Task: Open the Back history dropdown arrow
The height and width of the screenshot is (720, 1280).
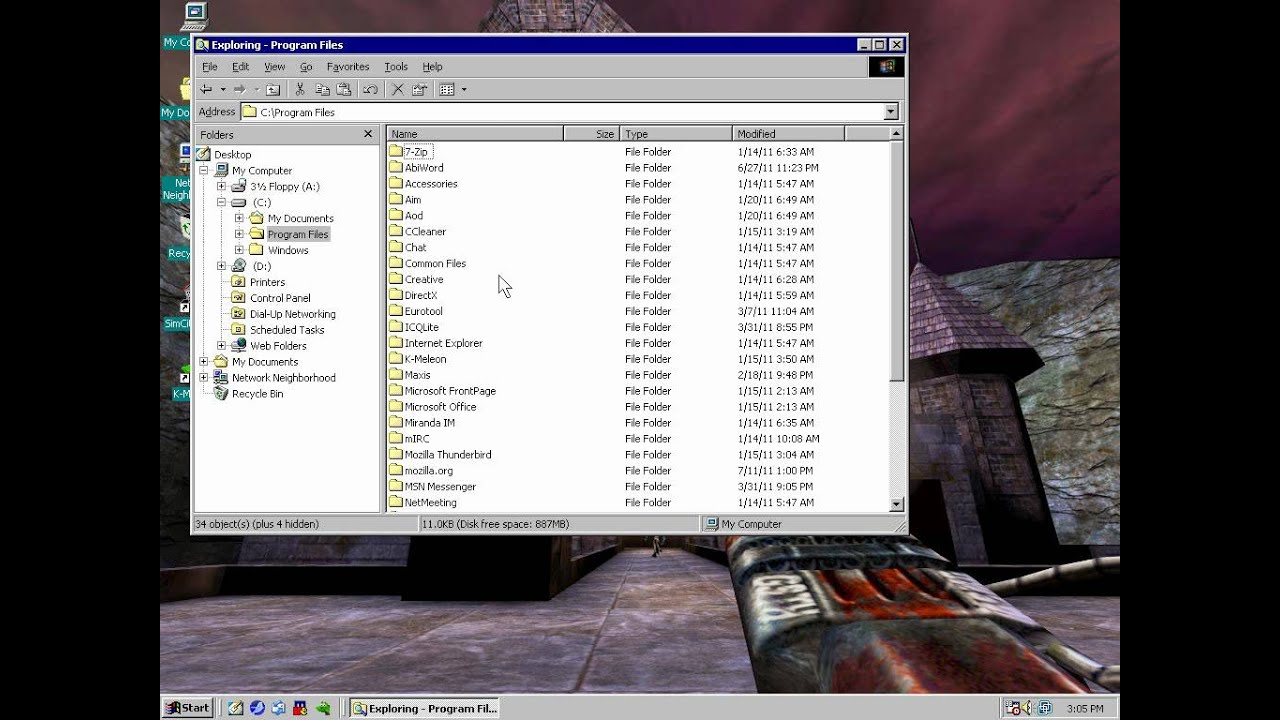Action: pos(222,89)
